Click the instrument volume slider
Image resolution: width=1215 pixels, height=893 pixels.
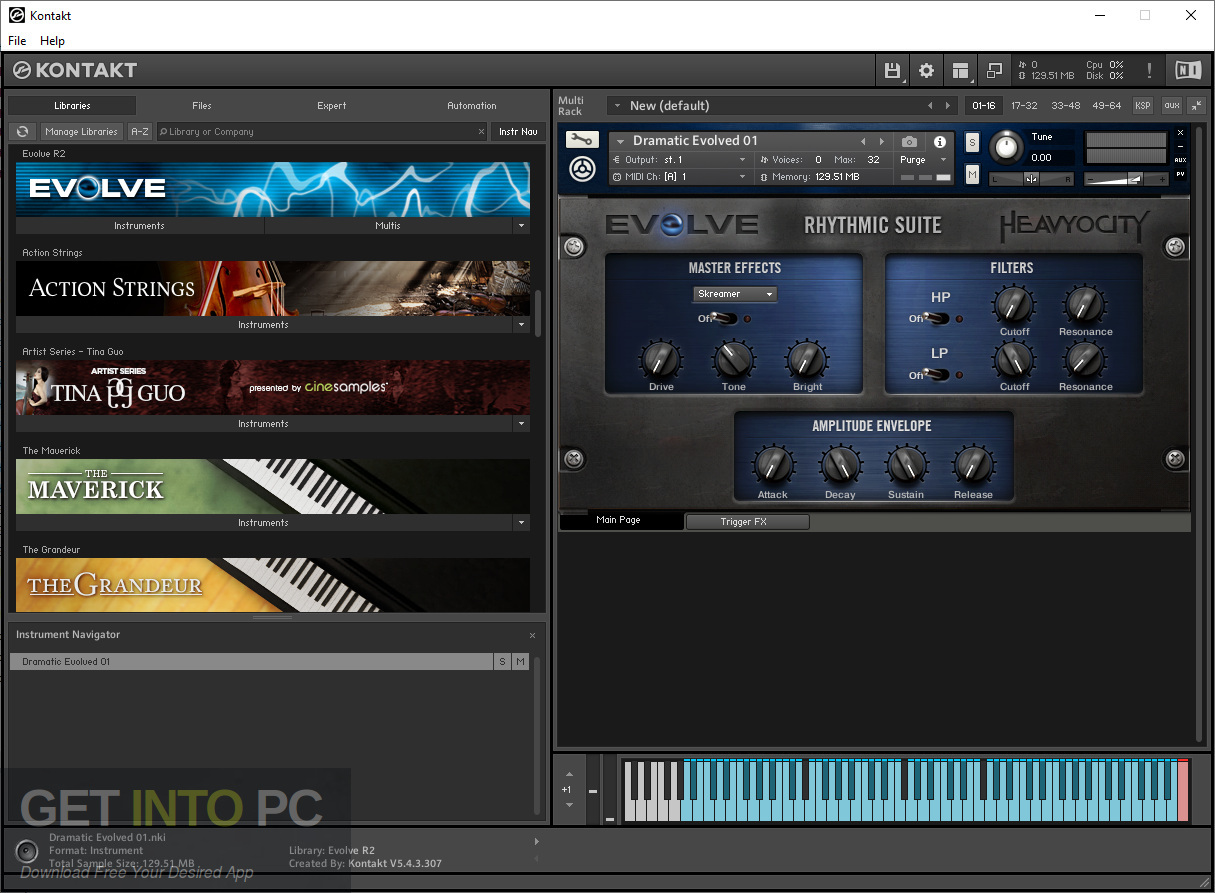tap(1127, 179)
